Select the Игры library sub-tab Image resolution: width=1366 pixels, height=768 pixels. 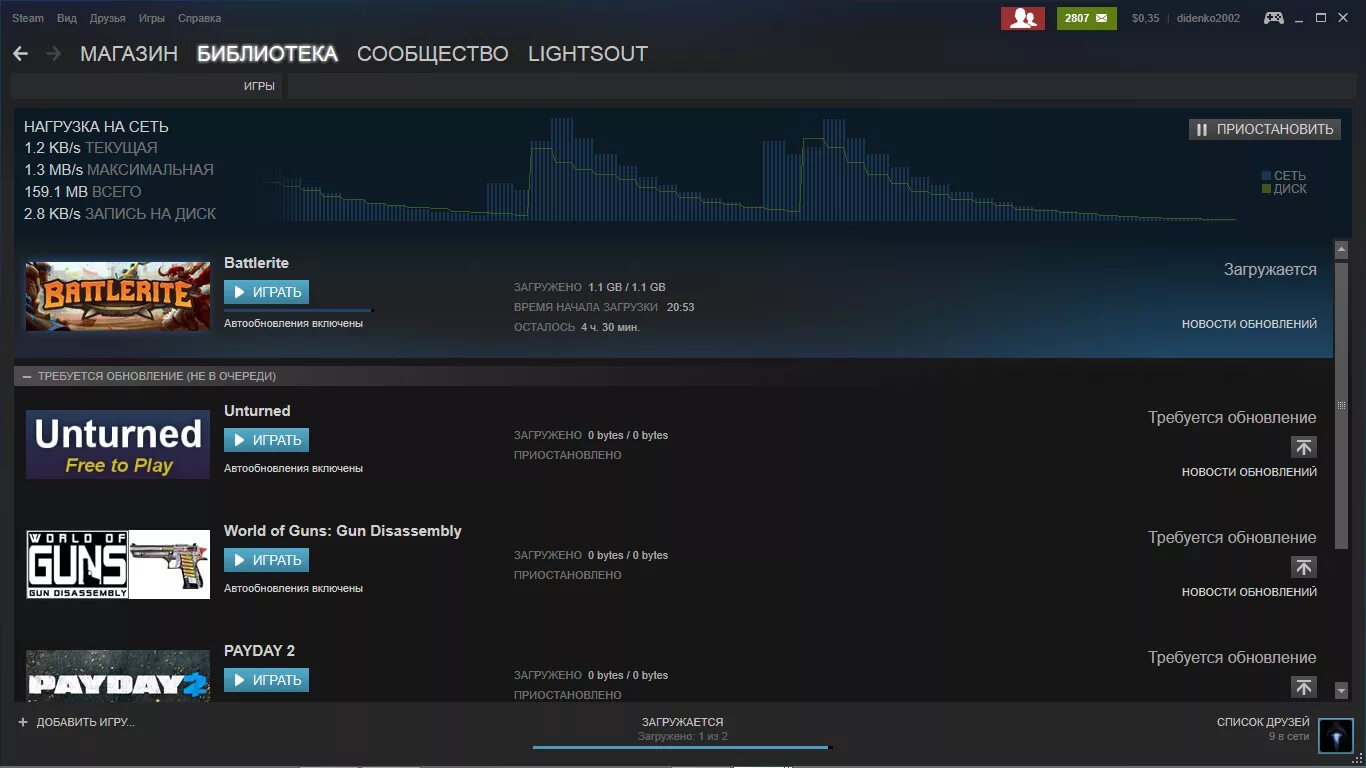coord(259,87)
